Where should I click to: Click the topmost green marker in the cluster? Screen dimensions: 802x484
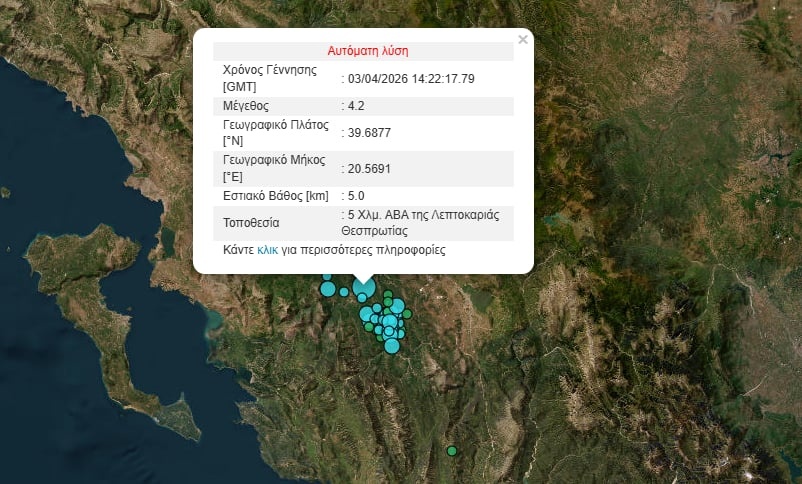pos(387,295)
